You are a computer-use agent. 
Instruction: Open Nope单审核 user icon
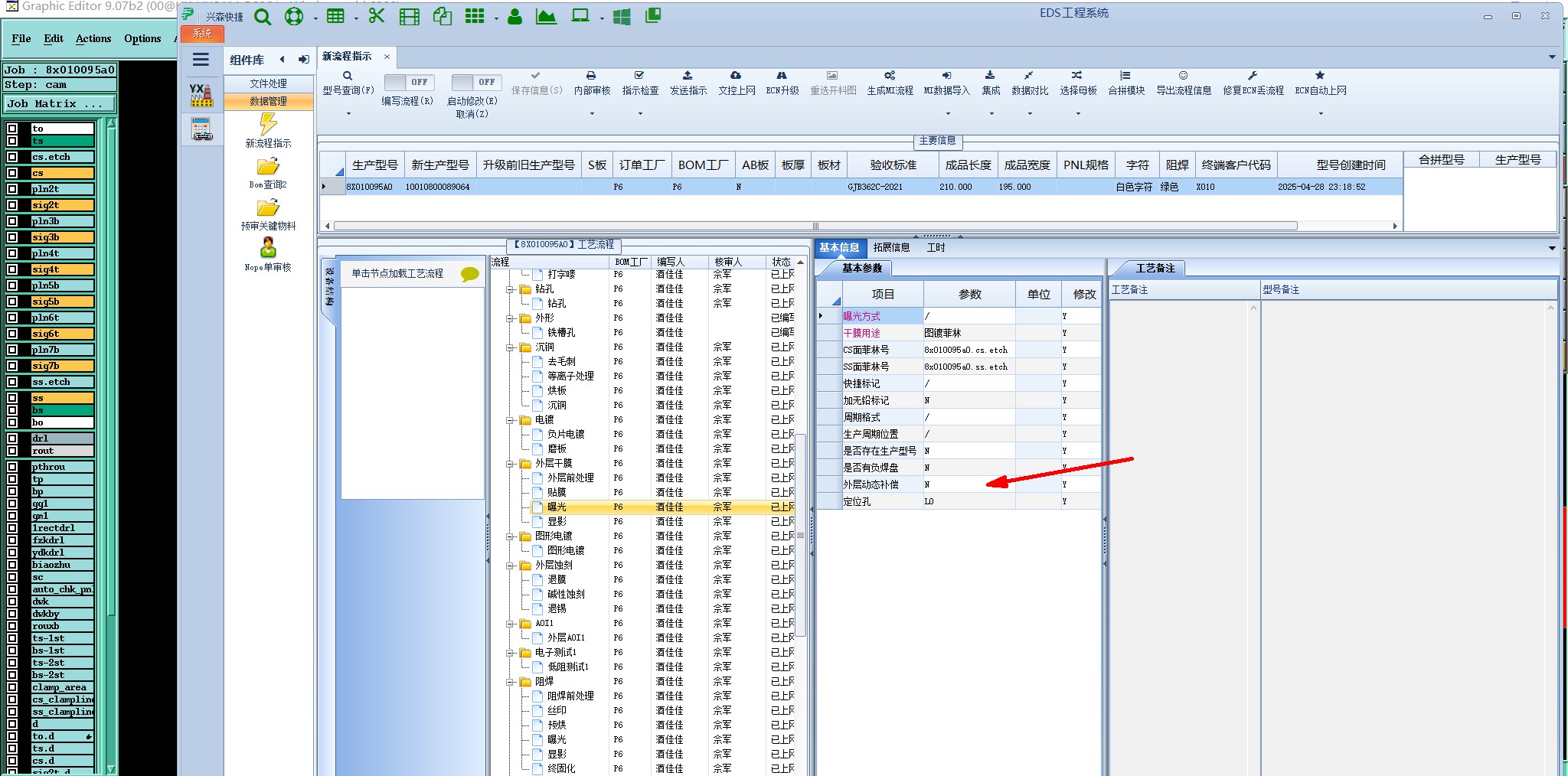268,248
